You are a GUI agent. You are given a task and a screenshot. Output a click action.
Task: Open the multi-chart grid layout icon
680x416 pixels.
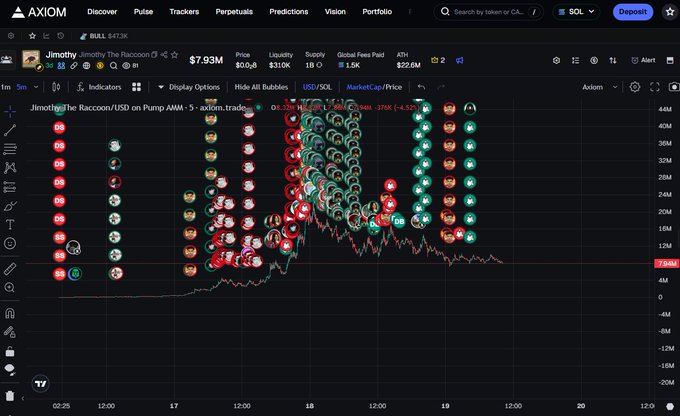point(137,87)
